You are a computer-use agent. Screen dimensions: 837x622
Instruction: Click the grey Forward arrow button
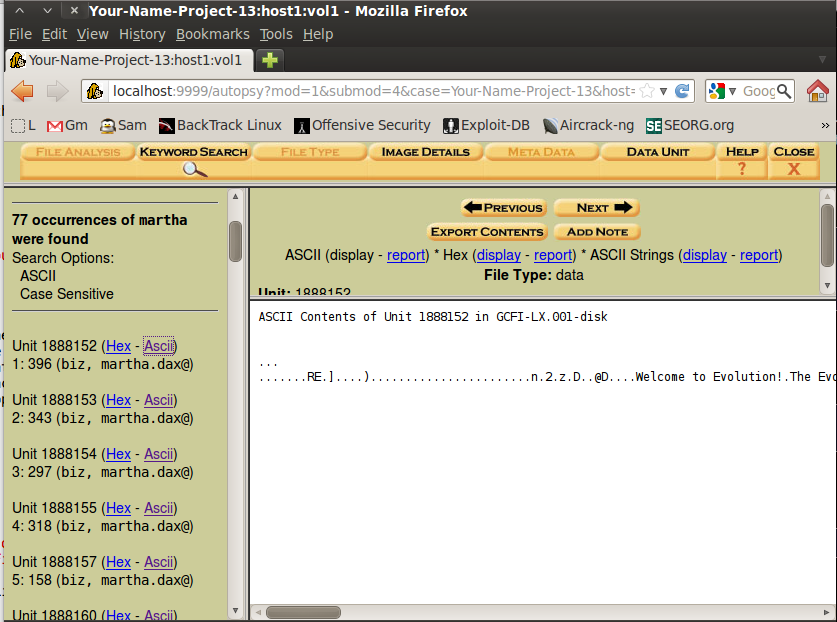pyautogui.click(x=57, y=91)
